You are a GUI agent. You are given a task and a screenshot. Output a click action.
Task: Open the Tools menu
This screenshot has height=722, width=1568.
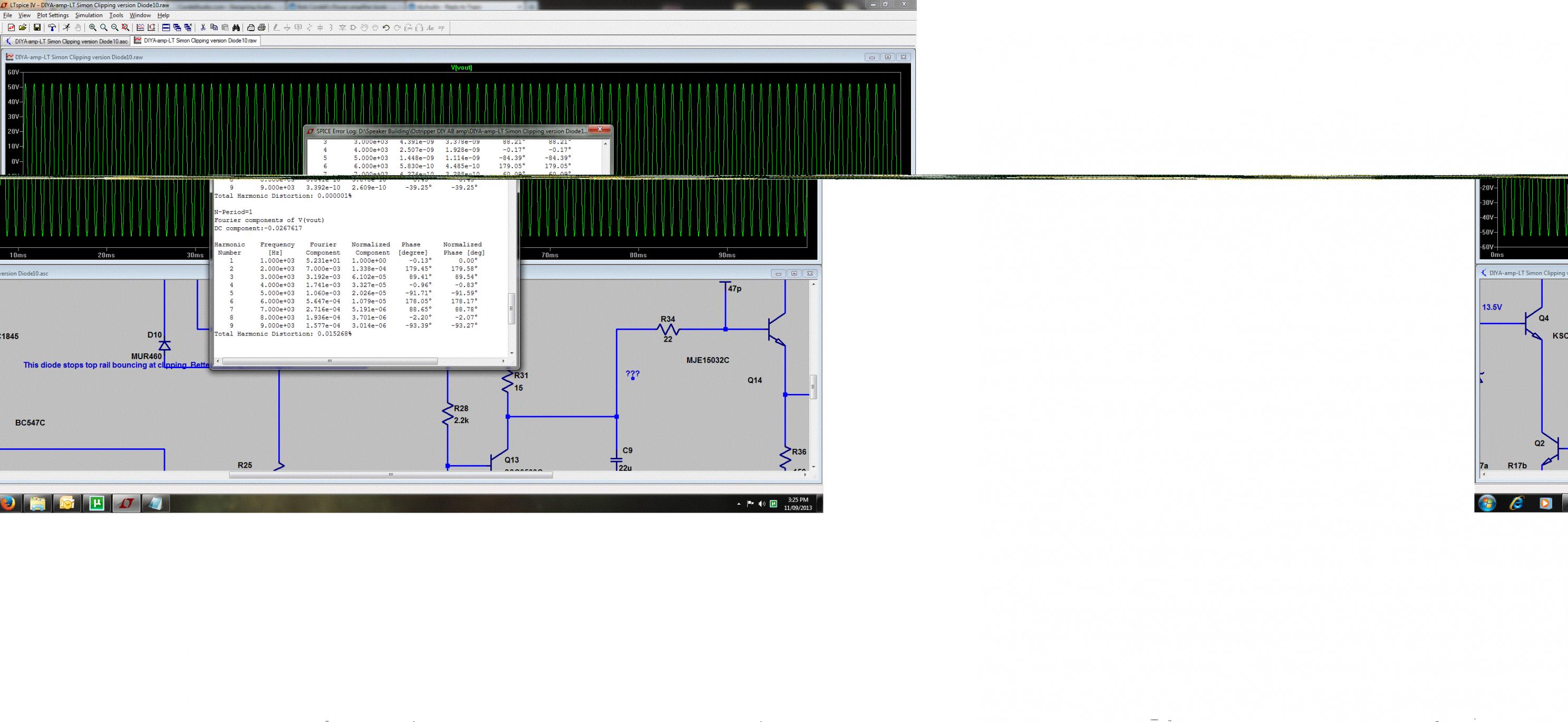115,15
